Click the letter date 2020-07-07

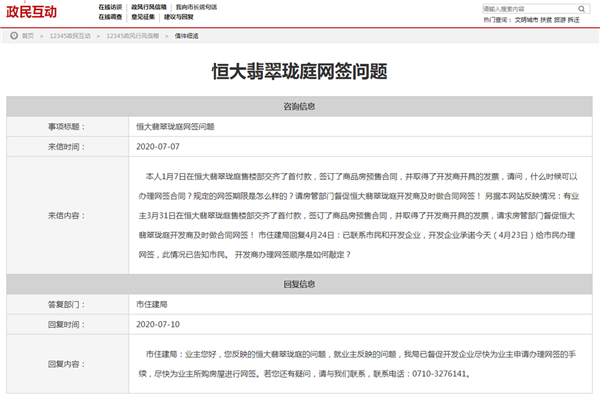(158, 147)
